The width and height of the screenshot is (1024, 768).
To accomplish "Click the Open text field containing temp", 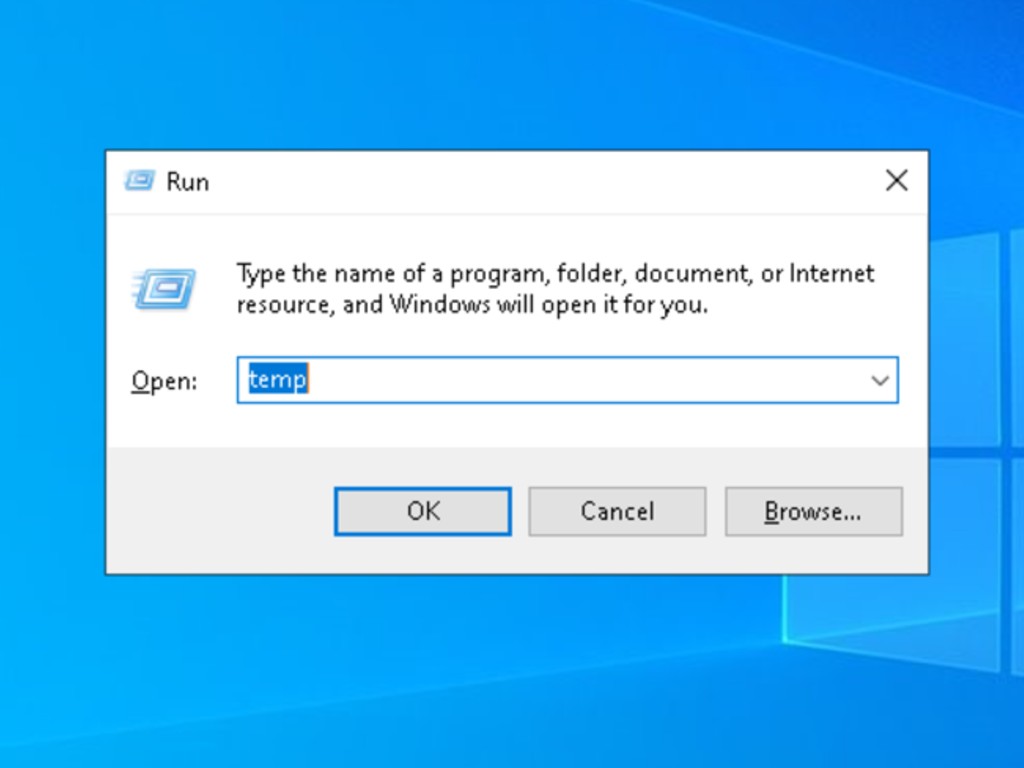I will pos(568,380).
